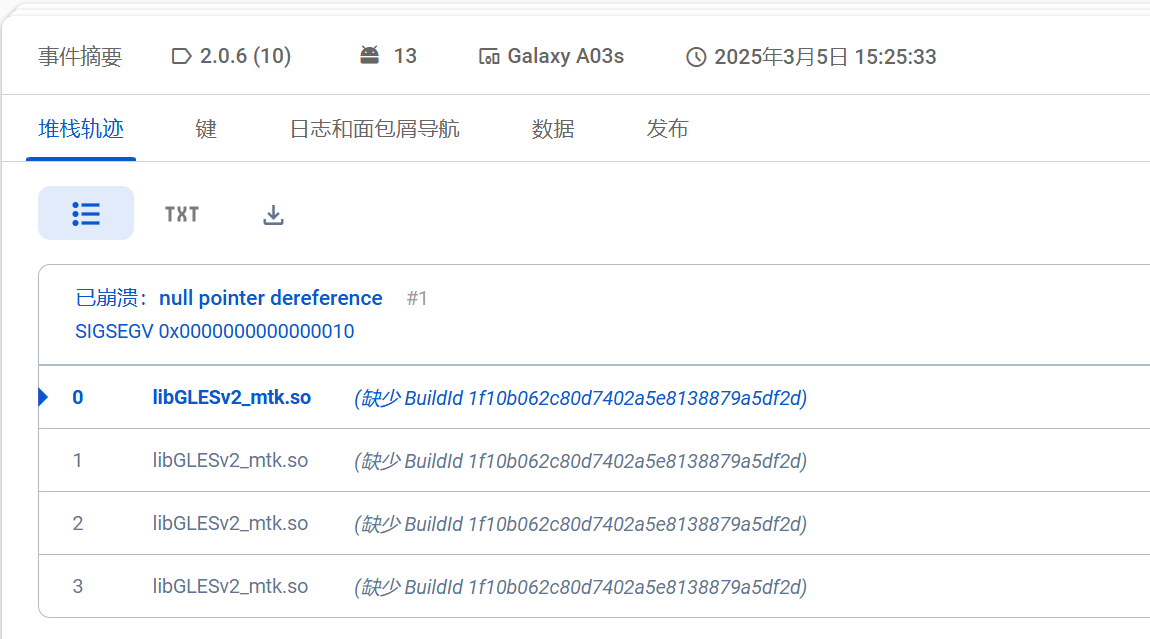This screenshot has height=639, width=1150.
Task: Switch stack trace to TXT view
Action: click(182, 214)
